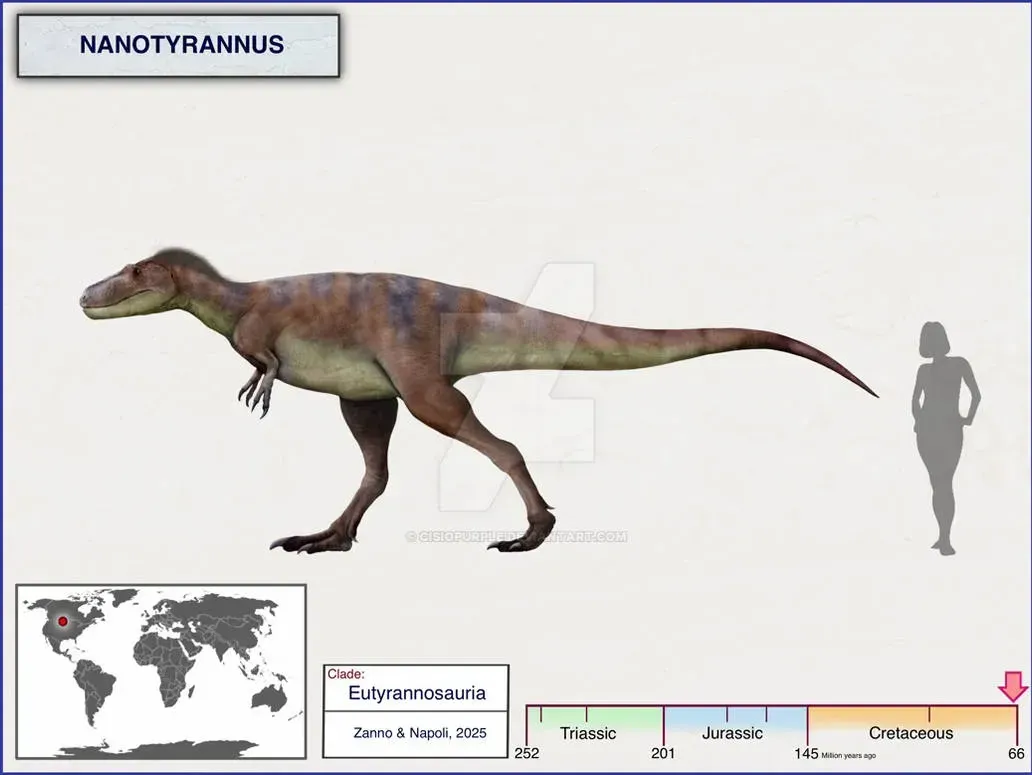
Task: Click the "Clade:" label
Action: (x=346, y=674)
